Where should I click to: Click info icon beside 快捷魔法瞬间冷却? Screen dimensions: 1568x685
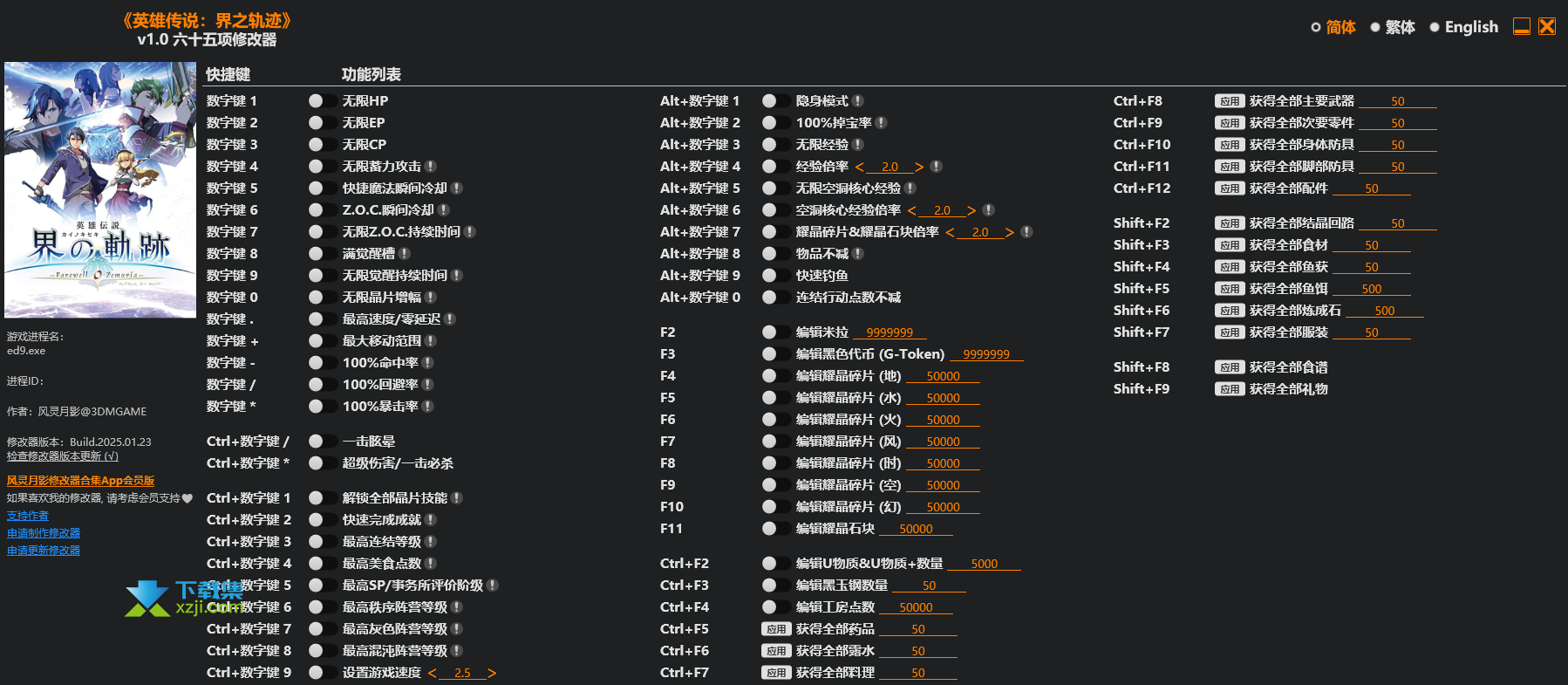(457, 188)
